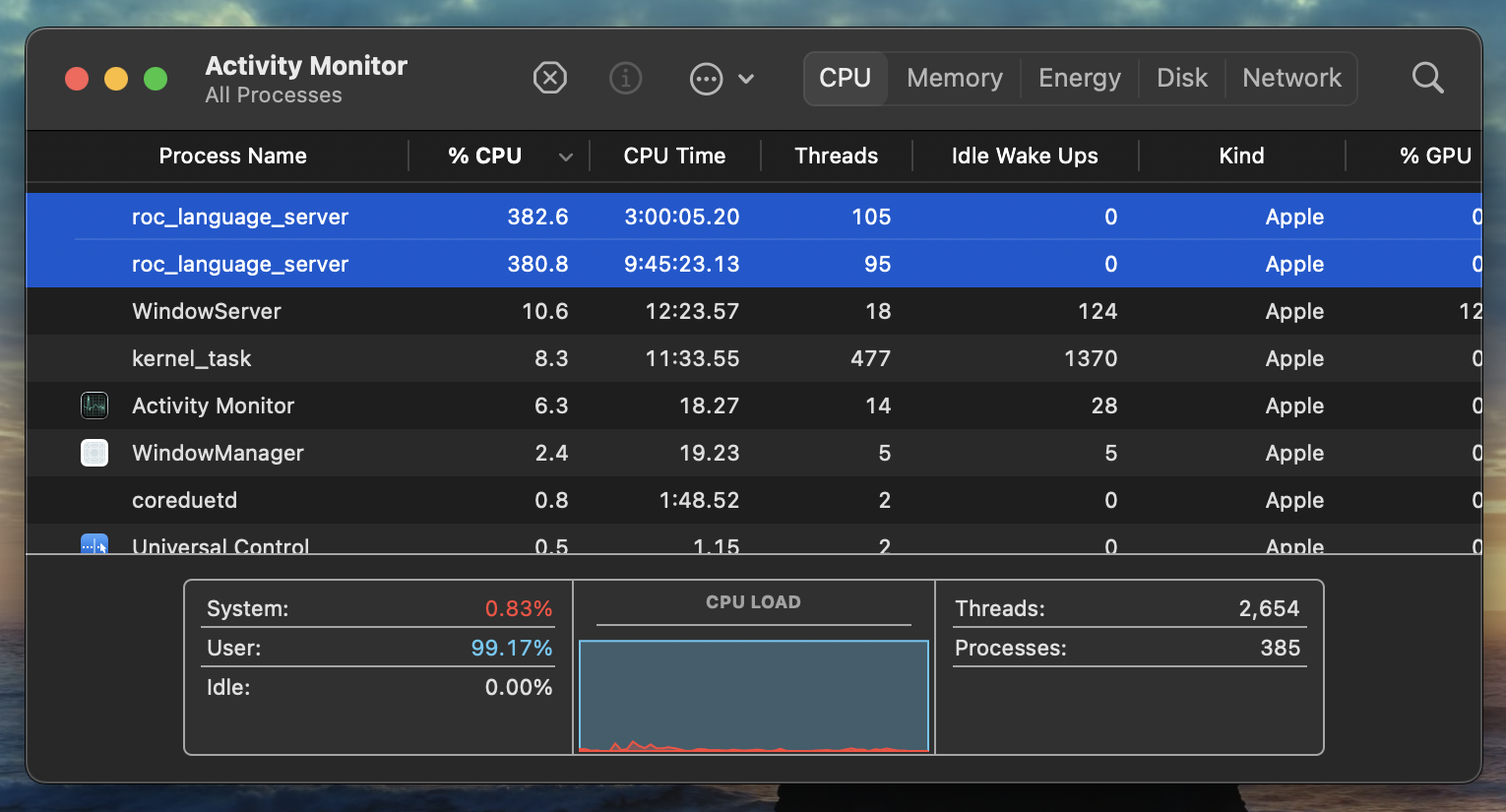Click WindowServer idle wake ups 124
1506x812 pixels.
pos(1098,311)
